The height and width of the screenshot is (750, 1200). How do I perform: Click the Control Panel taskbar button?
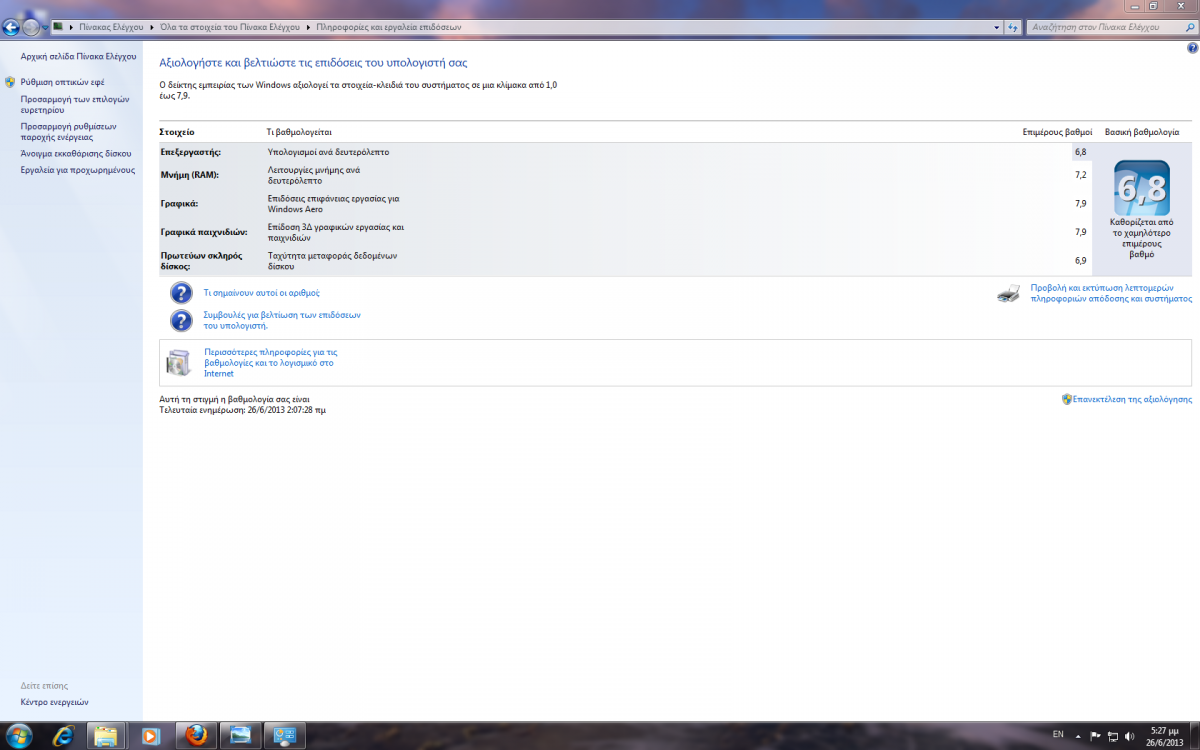coord(283,735)
